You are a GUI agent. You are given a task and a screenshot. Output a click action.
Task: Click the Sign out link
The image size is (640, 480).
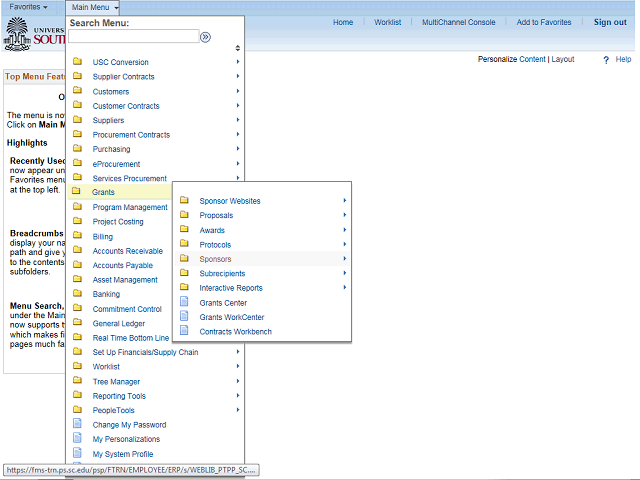[x=610, y=22]
